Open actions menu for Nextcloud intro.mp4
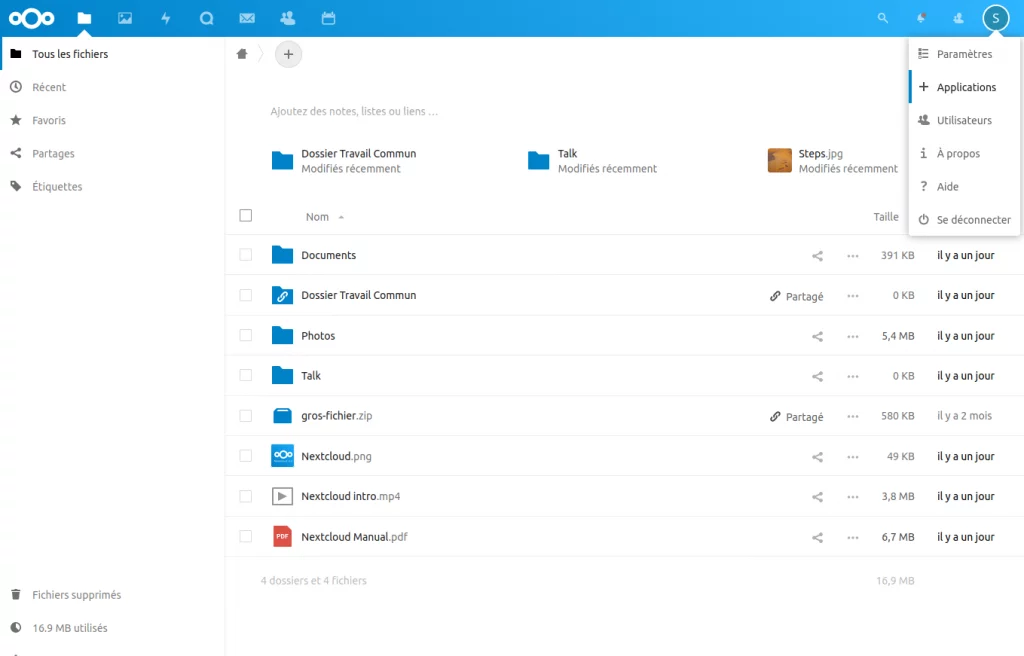Viewport: 1024px width, 656px height. 853,497
